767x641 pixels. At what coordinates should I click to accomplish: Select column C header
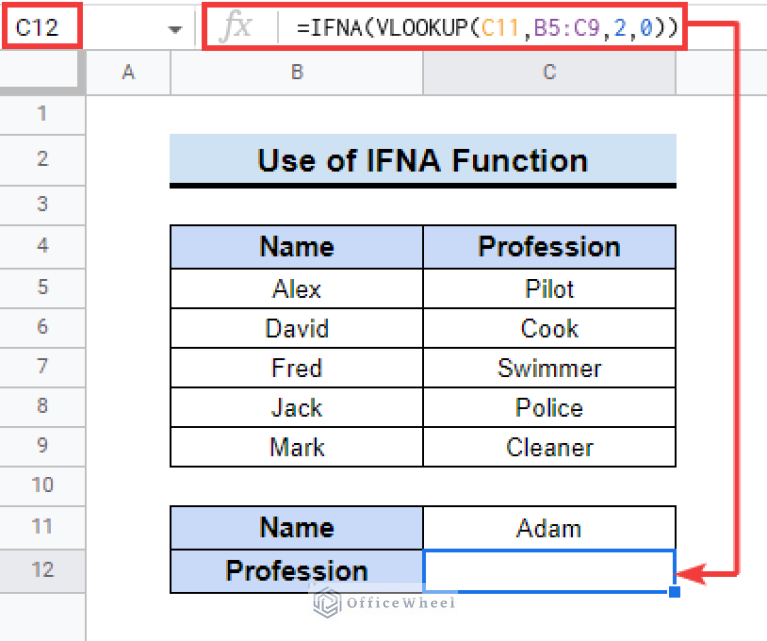click(x=549, y=72)
